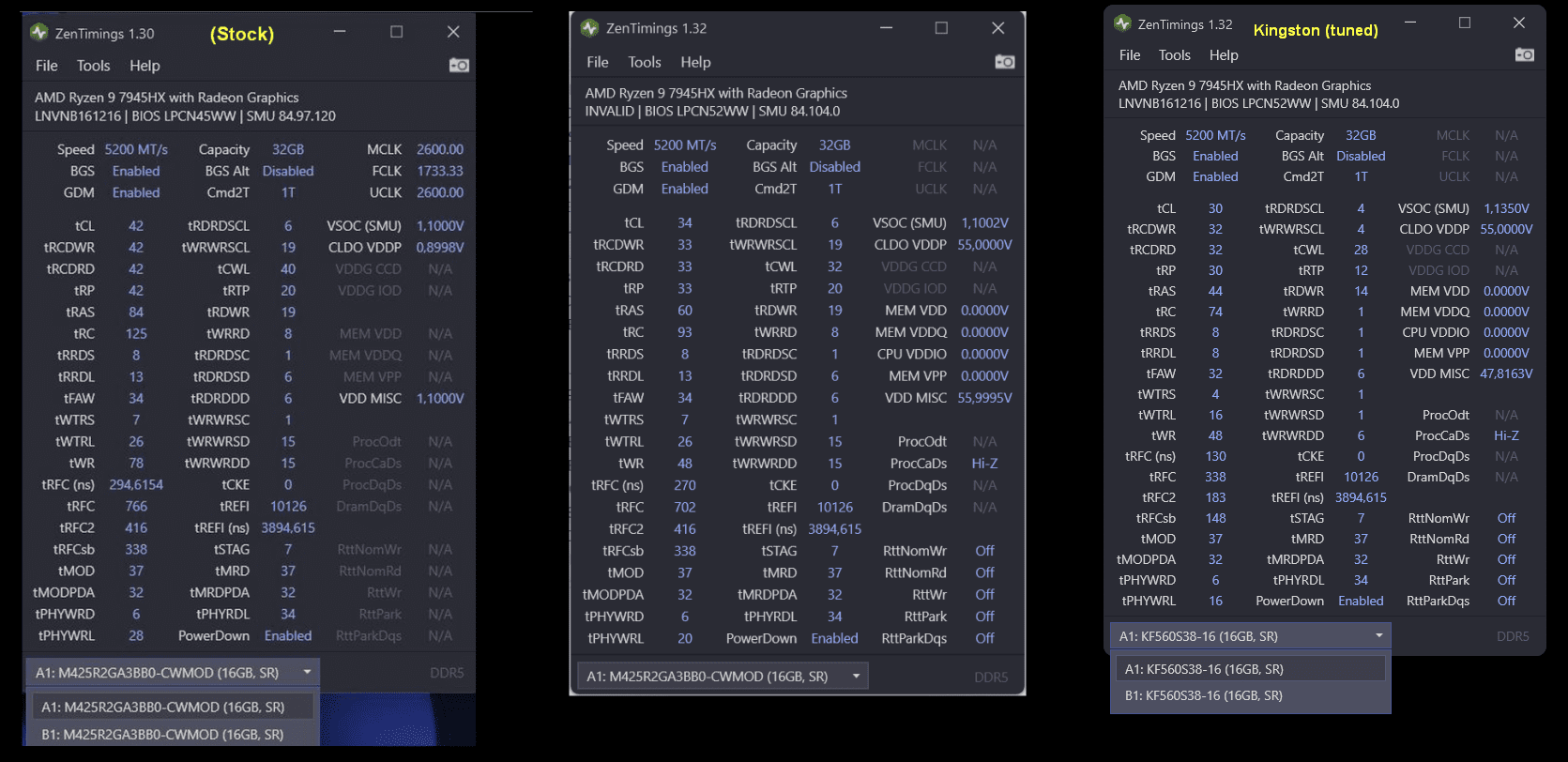1568x762 pixels.
Task: Click tRFC2 value 183 in Kingston window
Action: [x=1215, y=497]
